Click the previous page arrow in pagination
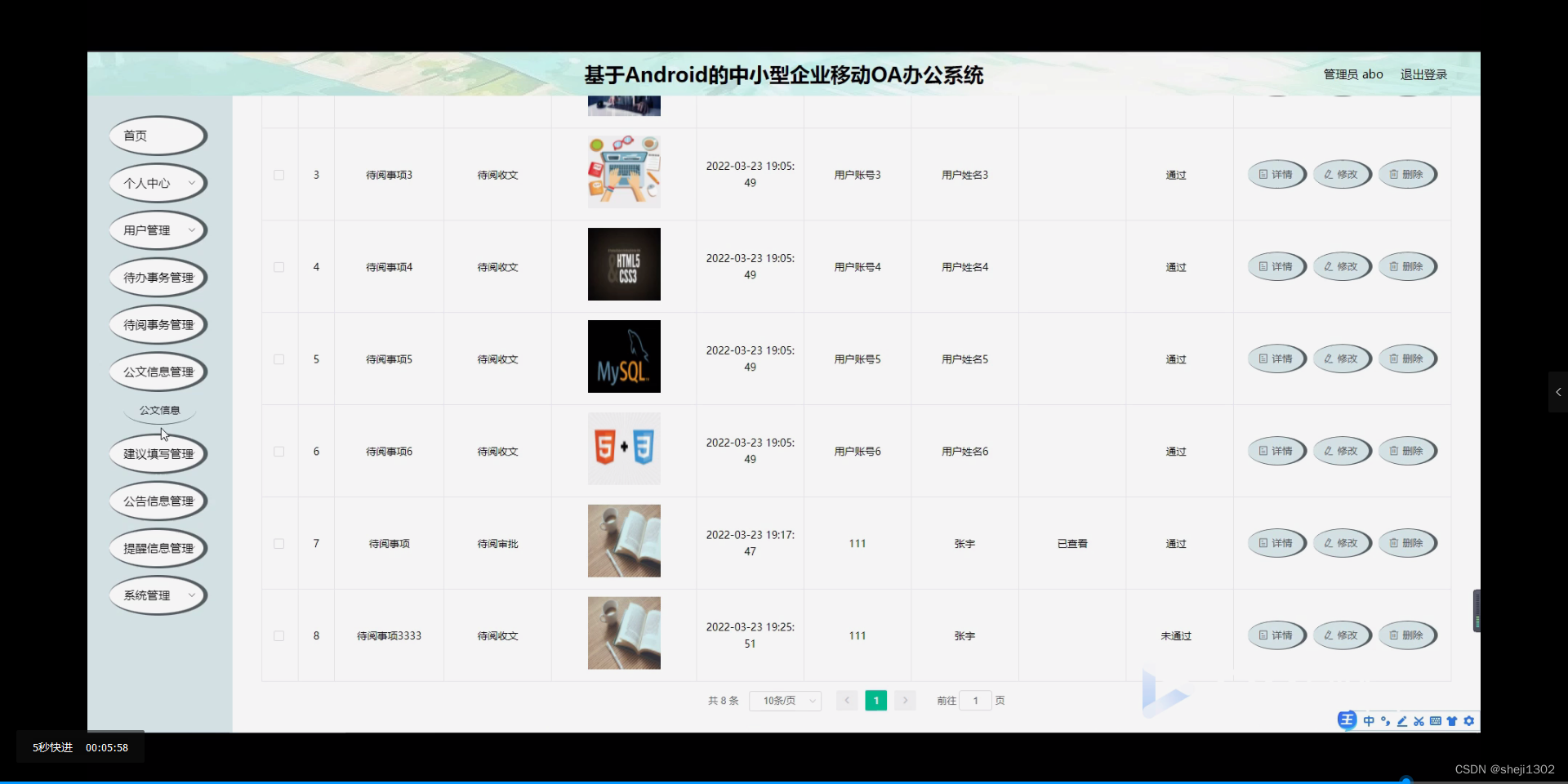The image size is (1568, 784). click(846, 701)
